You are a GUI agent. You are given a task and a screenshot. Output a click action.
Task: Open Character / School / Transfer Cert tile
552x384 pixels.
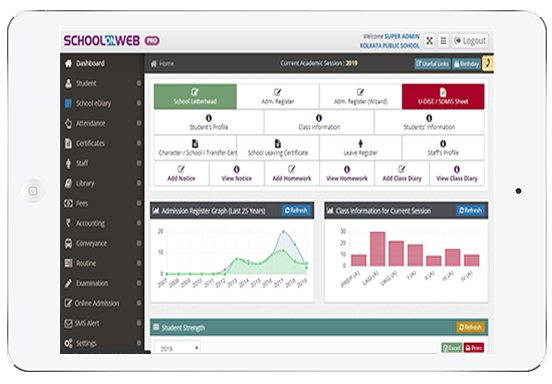coord(195,148)
